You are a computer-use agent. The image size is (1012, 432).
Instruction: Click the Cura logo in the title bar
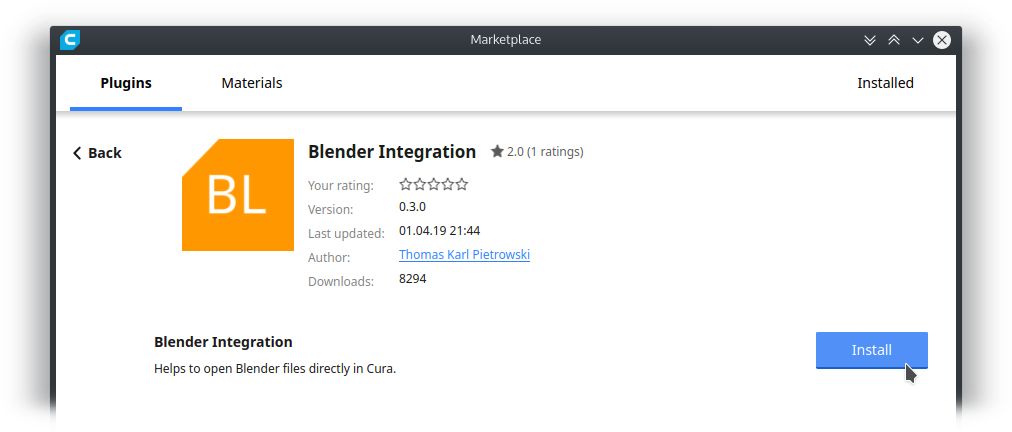pyautogui.click(x=70, y=40)
